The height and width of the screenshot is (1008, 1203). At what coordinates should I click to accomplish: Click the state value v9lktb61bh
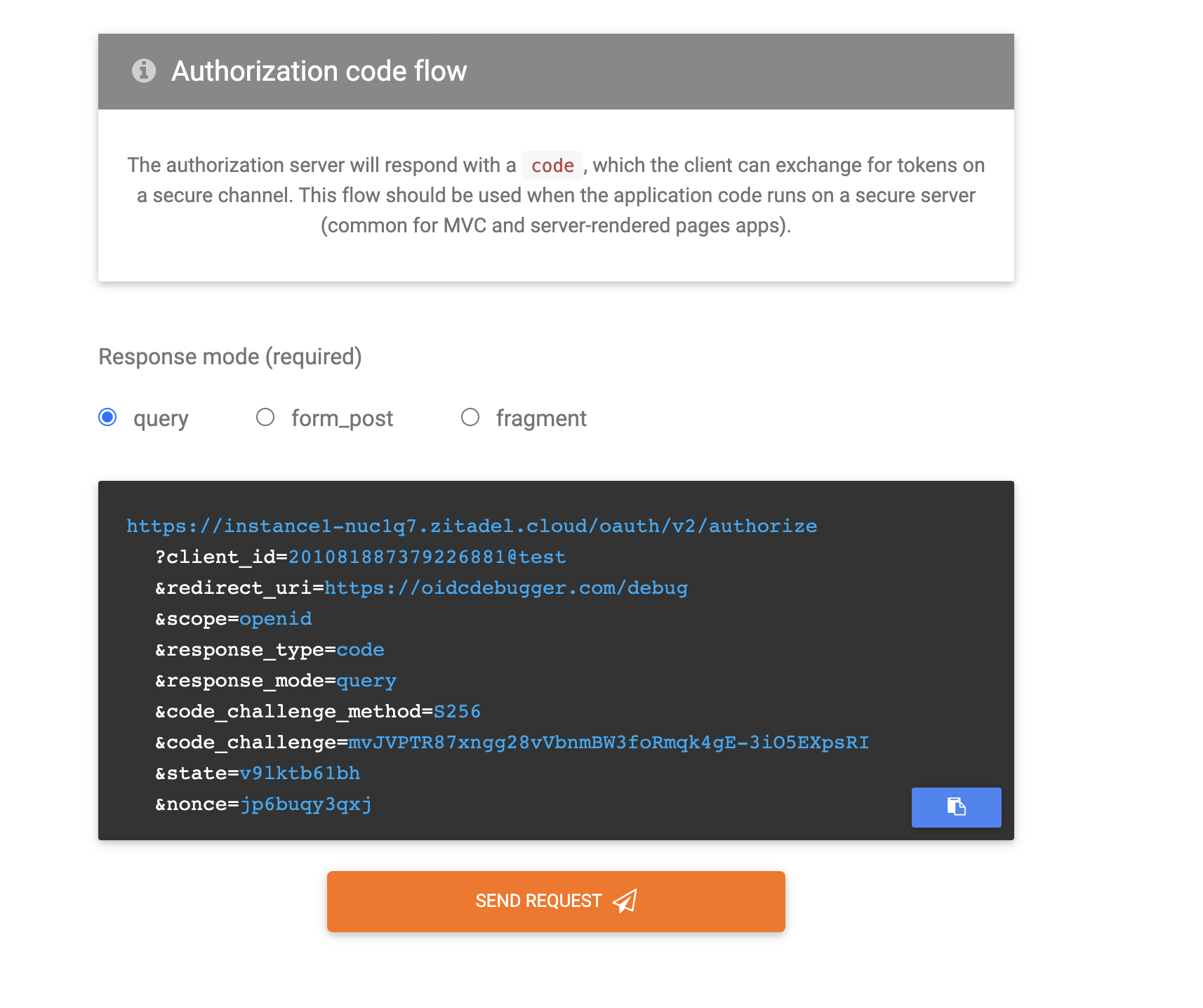coord(299,773)
